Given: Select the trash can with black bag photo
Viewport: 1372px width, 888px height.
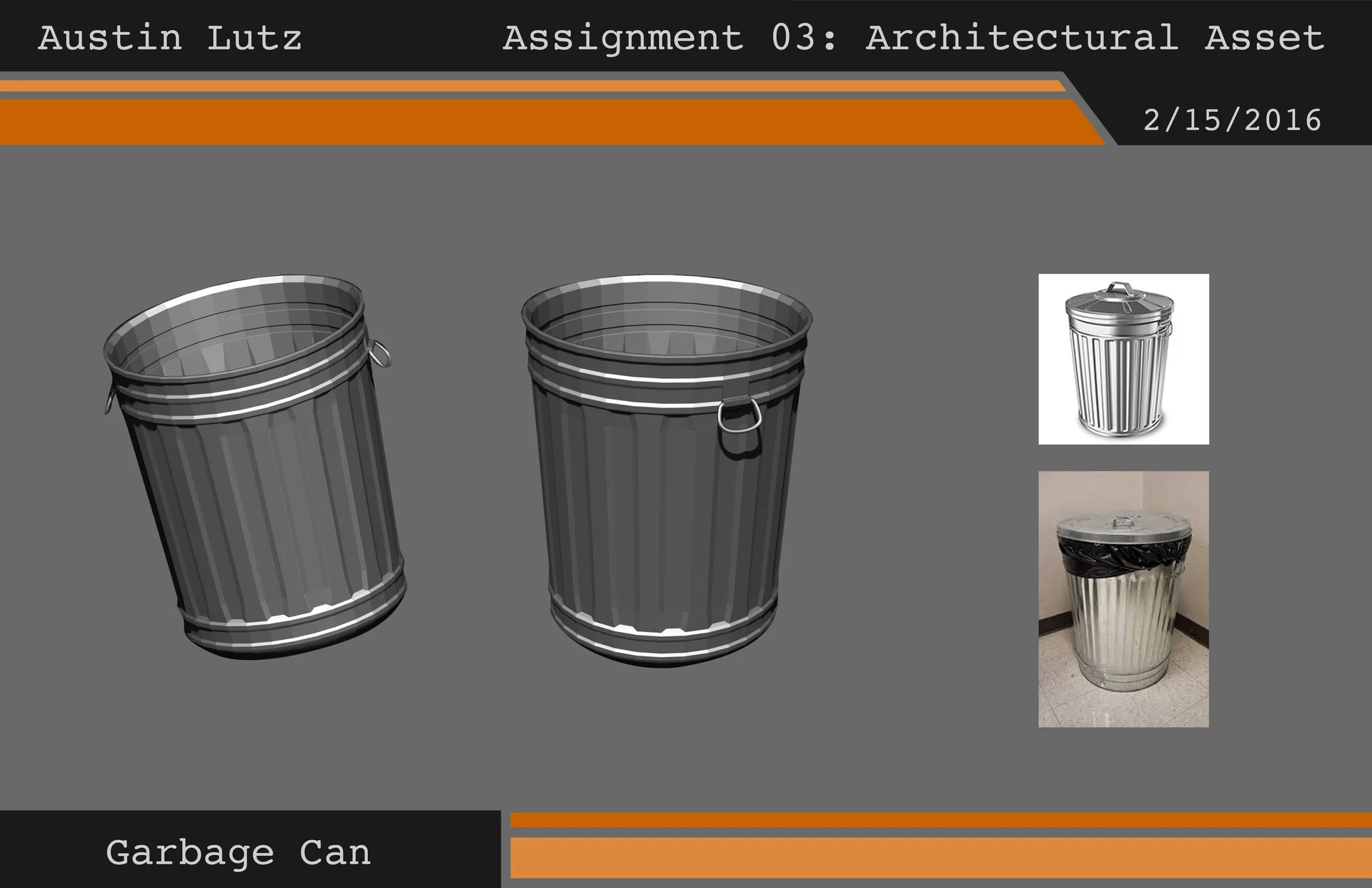Looking at the screenshot, I should 1123,598.
